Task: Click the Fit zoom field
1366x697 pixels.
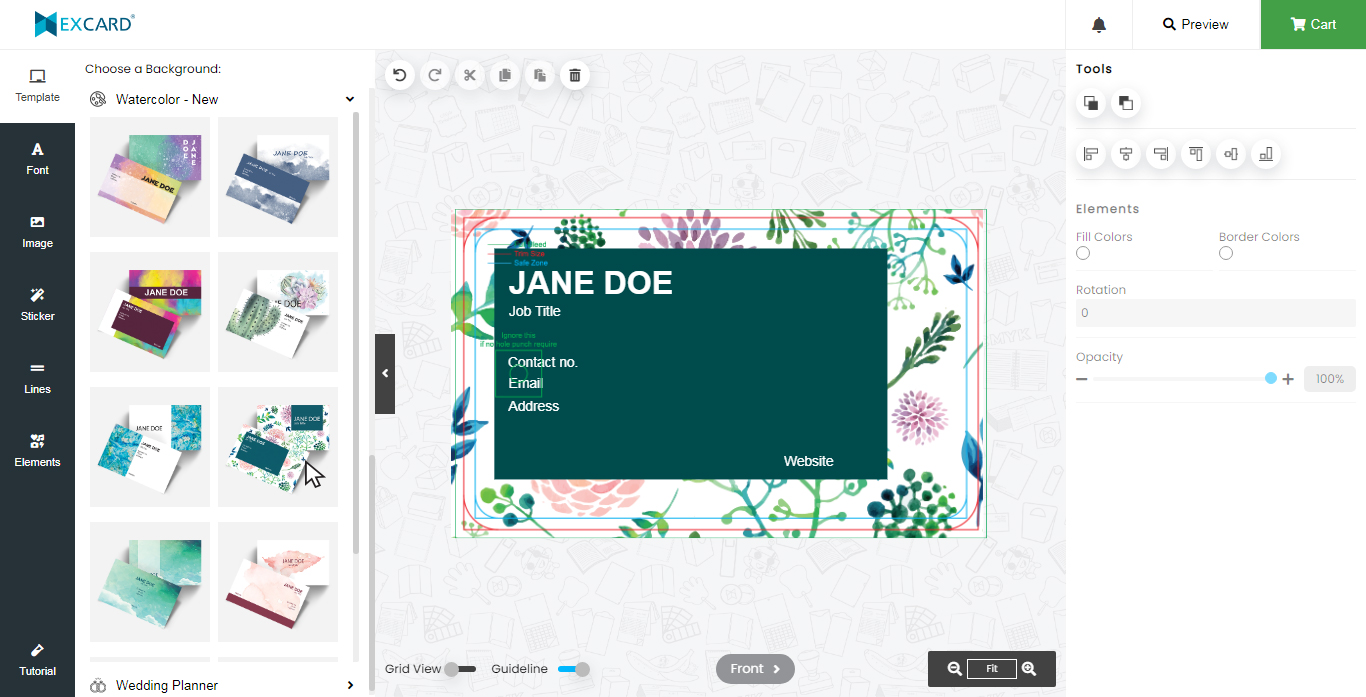Action: (x=992, y=669)
